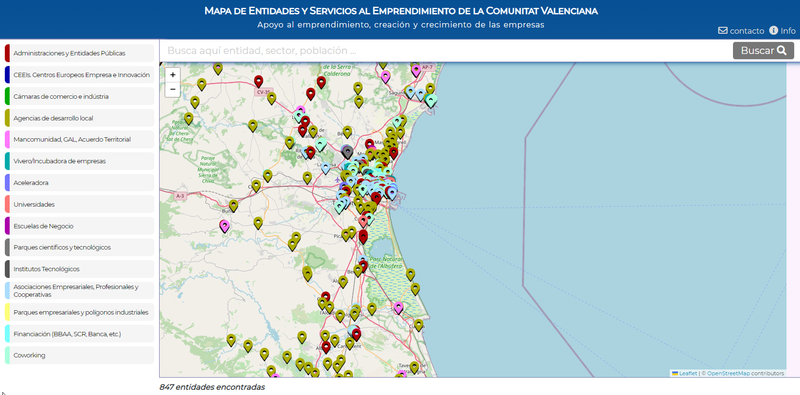
Task: Click the large red marker above Albufera
Action: click(x=363, y=236)
